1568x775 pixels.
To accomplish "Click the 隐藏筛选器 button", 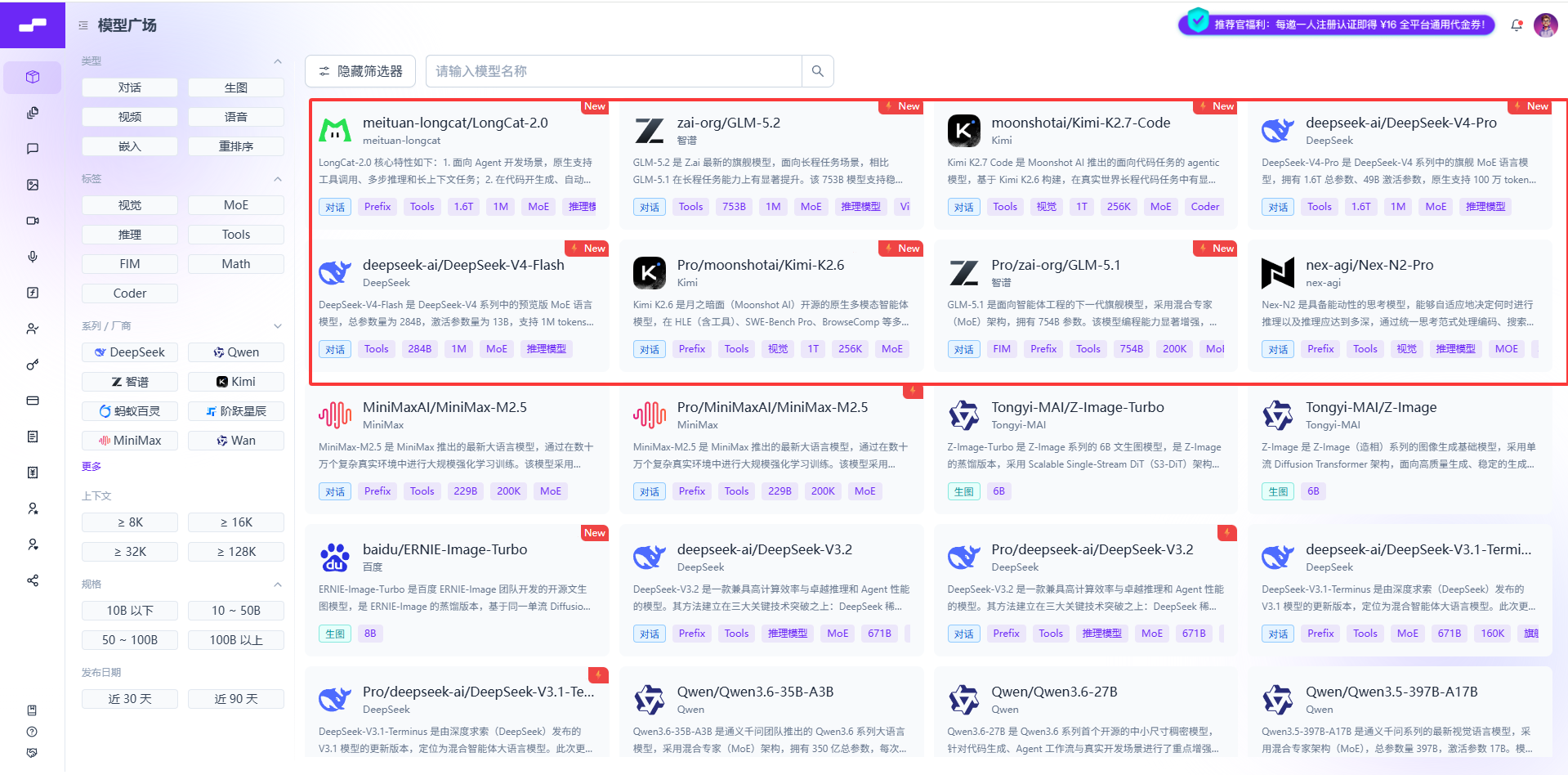I will (360, 71).
